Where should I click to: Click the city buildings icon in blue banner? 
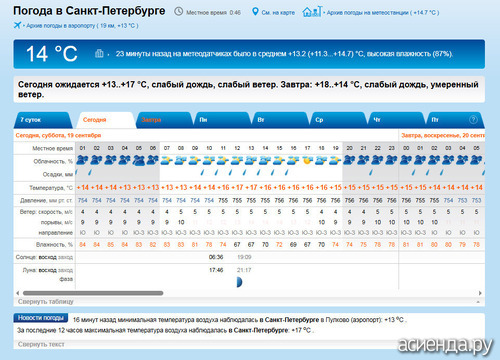tap(99, 53)
